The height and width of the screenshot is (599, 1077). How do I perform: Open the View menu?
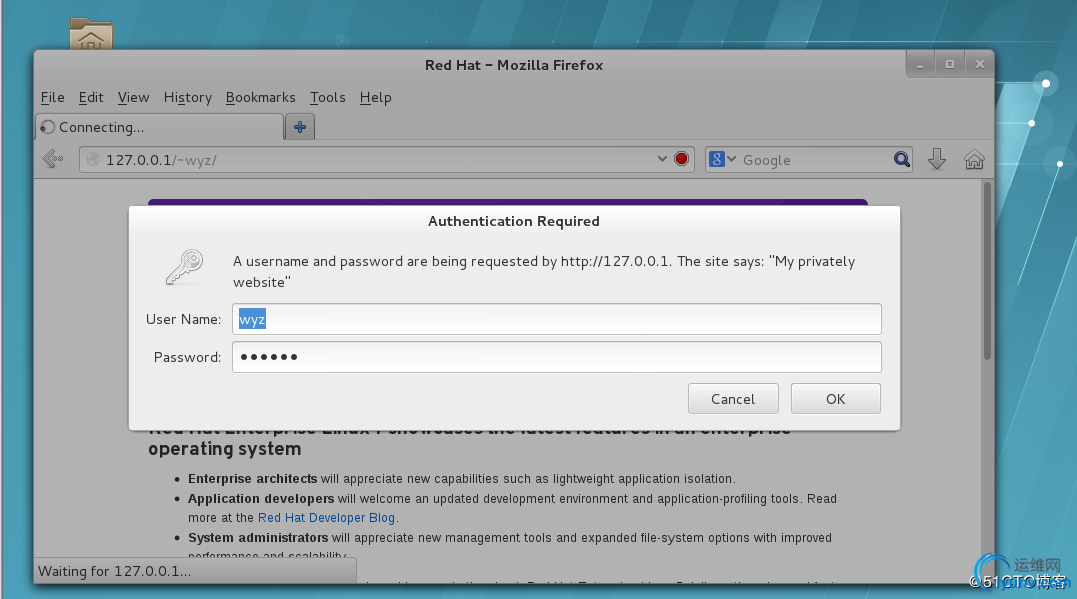click(133, 98)
